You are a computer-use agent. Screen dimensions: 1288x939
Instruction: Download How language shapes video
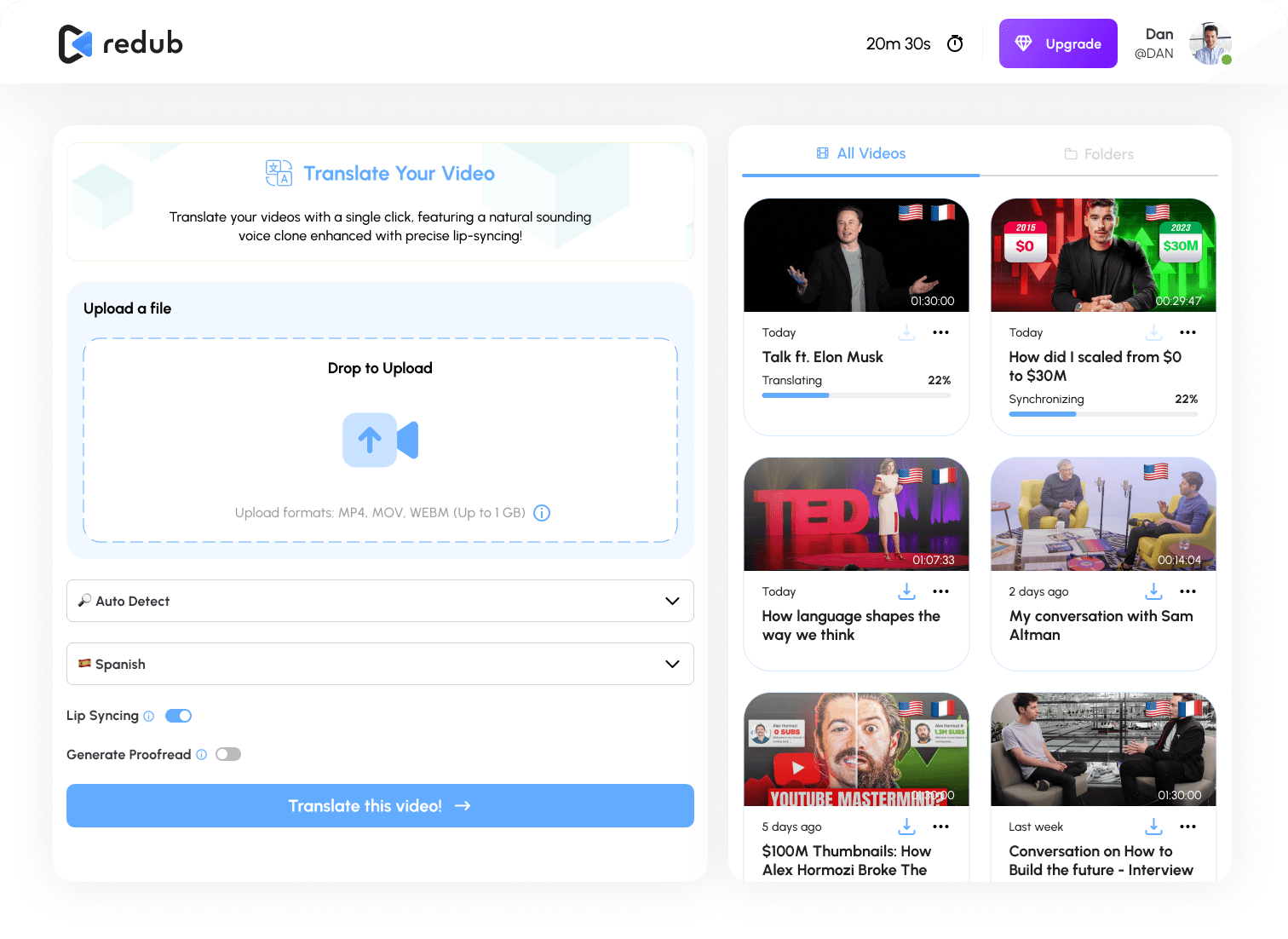pyautogui.click(x=907, y=591)
